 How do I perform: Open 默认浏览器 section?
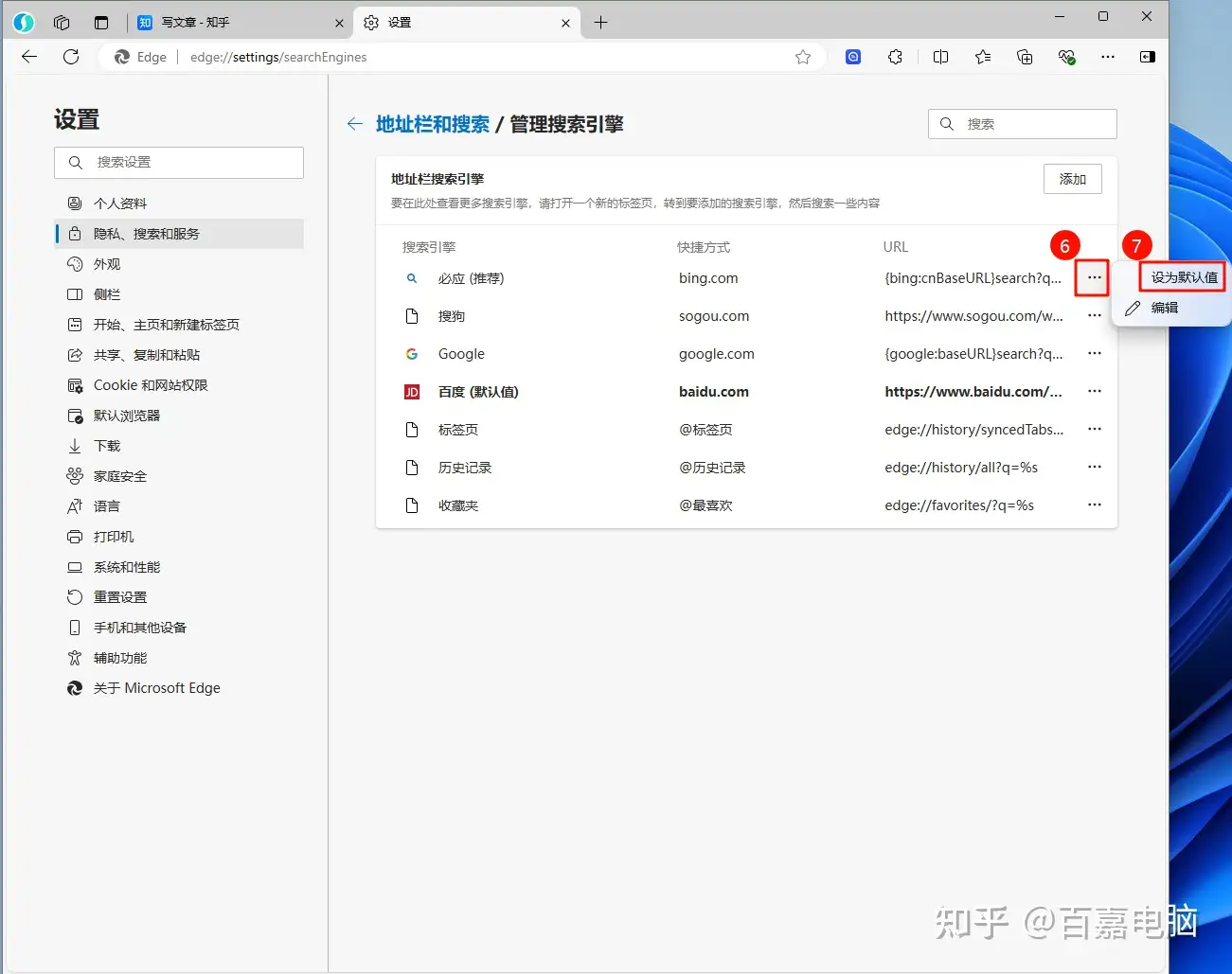click(x=179, y=416)
